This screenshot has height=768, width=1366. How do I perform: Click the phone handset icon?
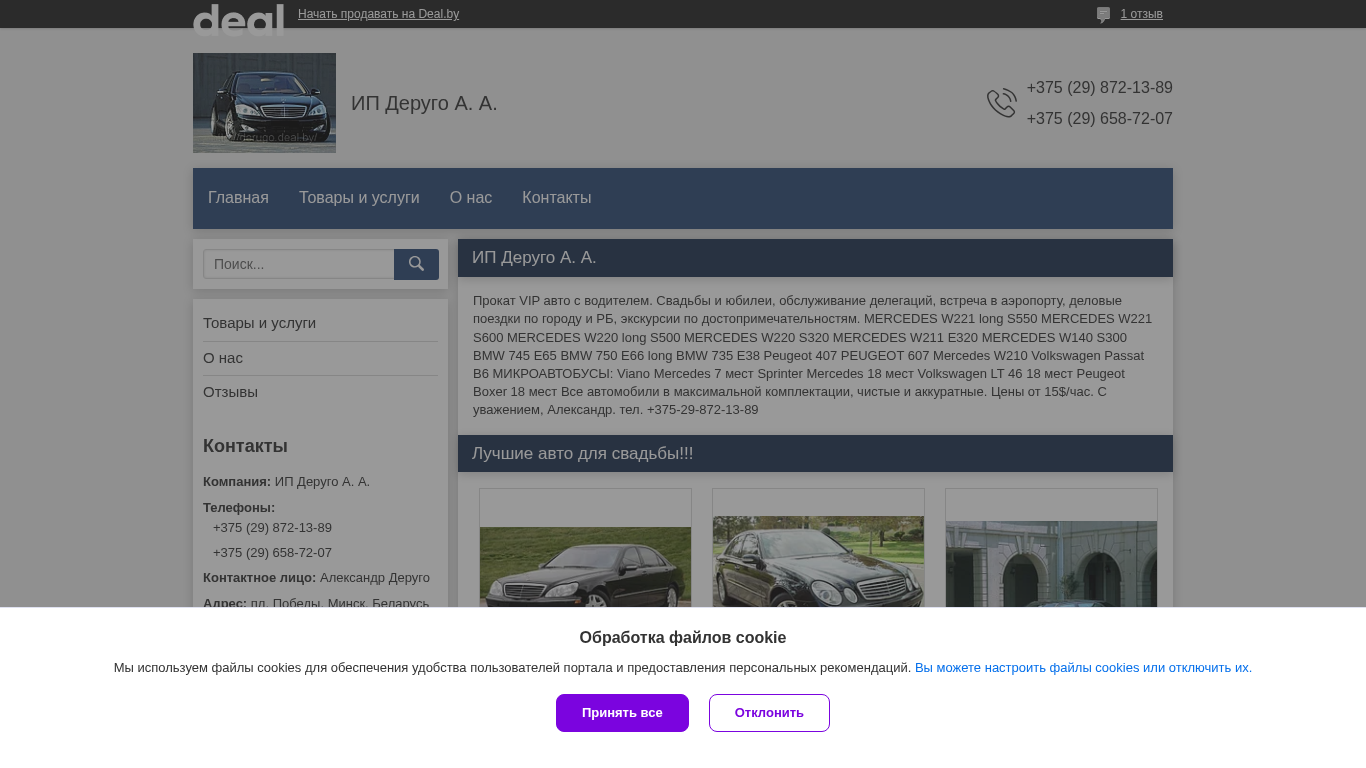1002,103
